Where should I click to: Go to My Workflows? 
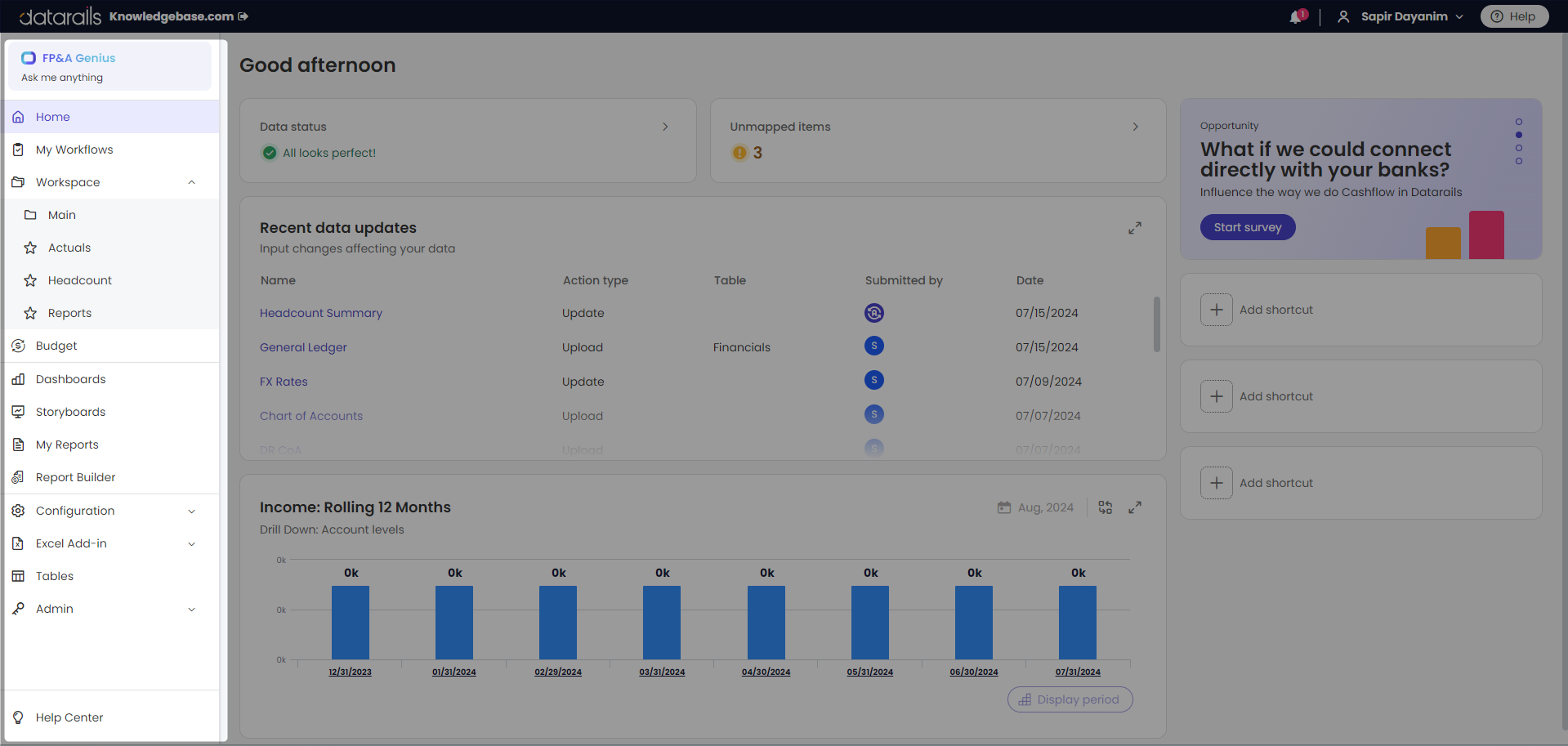pos(74,150)
